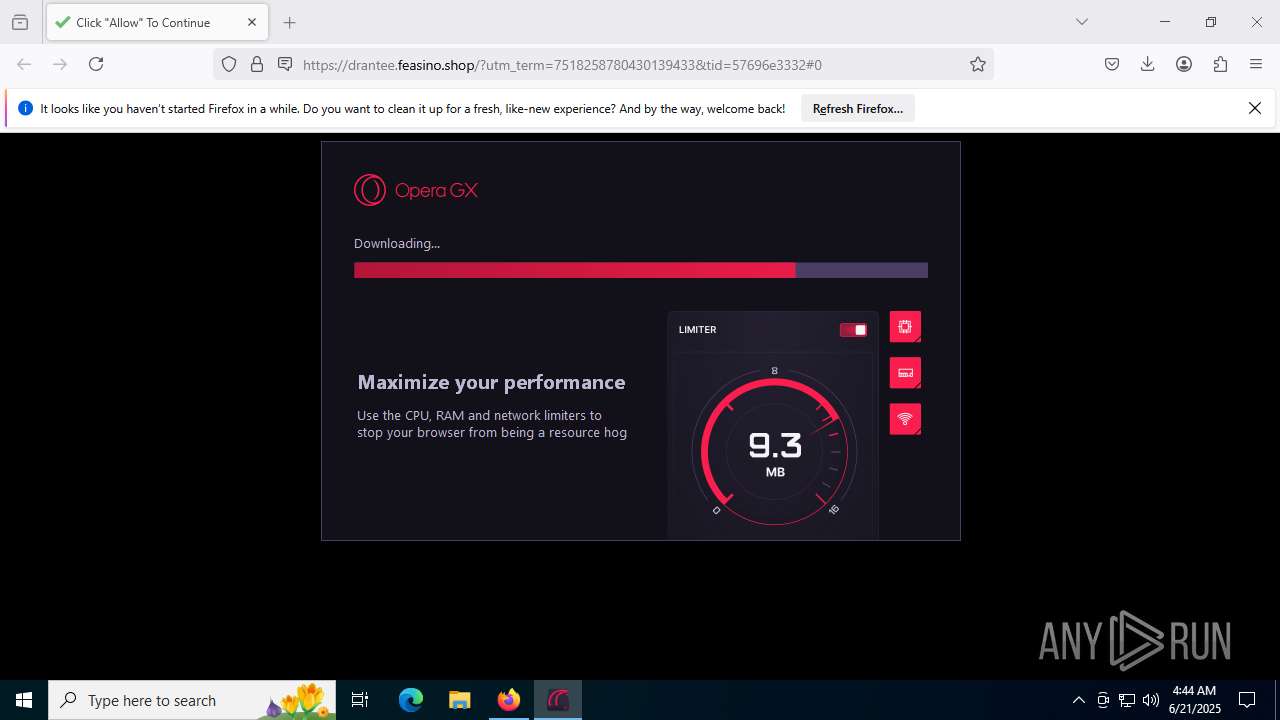Go back one page in Firefox
The image size is (1280, 720).
point(24,64)
